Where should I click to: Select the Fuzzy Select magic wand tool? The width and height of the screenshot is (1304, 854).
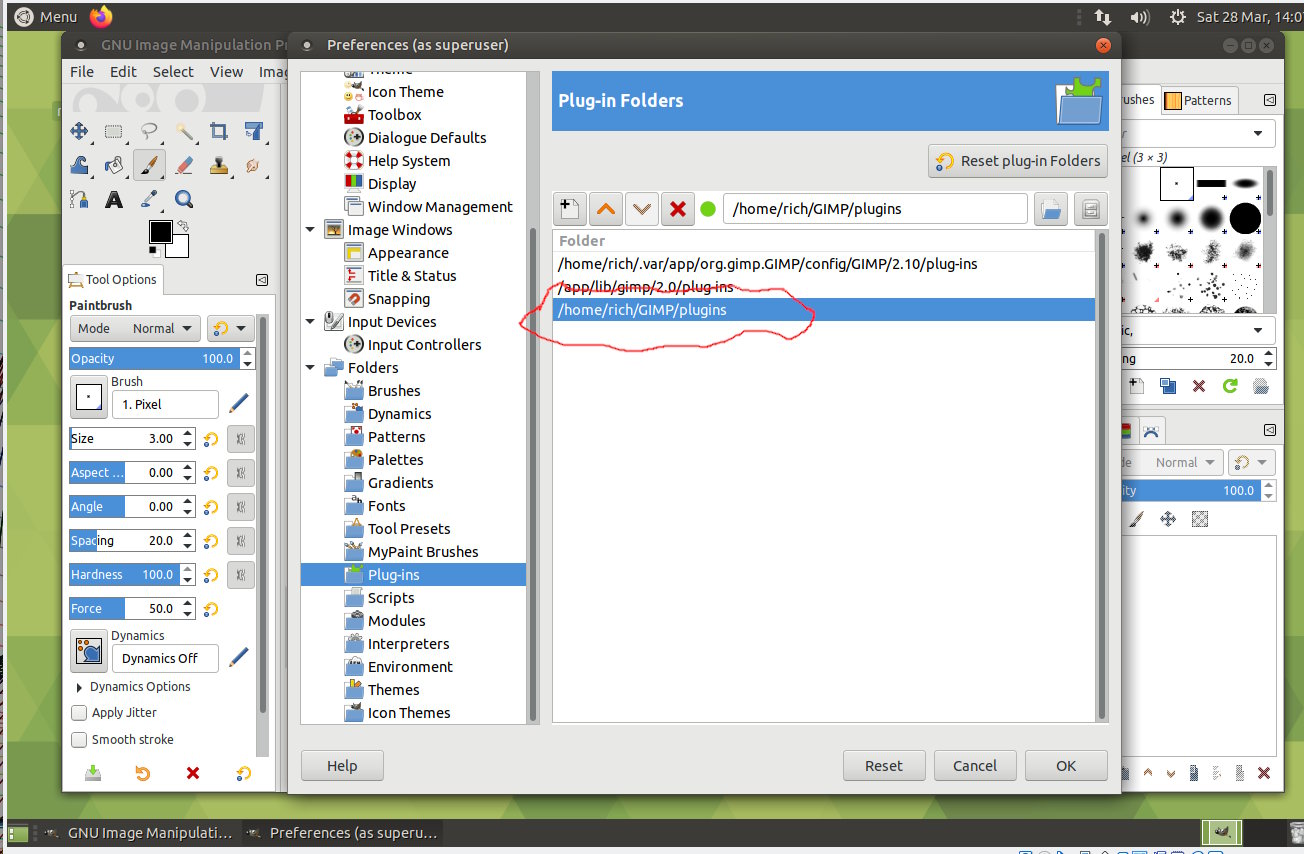[184, 131]
